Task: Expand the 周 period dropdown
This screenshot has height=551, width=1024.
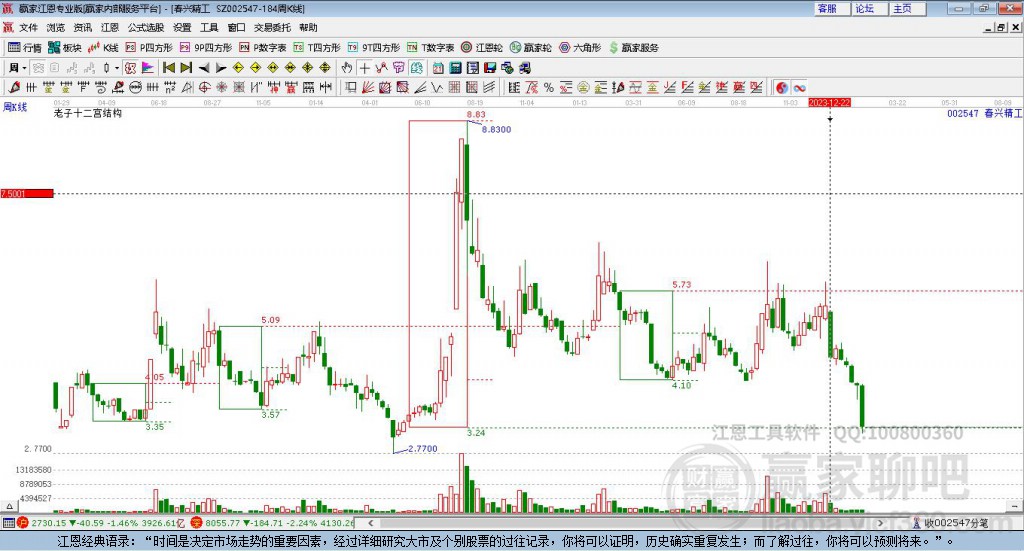Action: [x=24, y=68]
